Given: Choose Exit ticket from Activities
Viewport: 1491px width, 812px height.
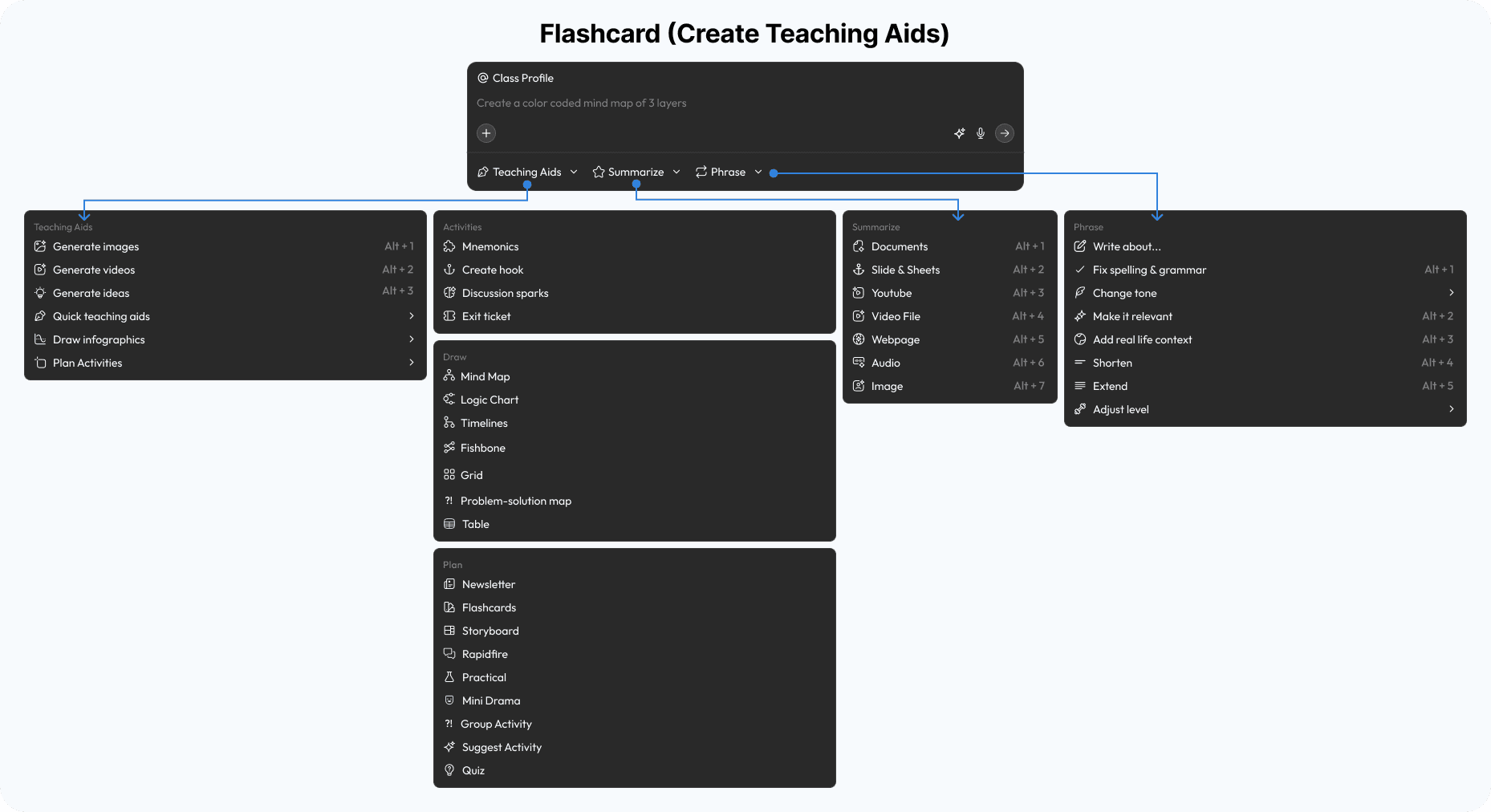Looking at the screenshot, I should 485,316.
